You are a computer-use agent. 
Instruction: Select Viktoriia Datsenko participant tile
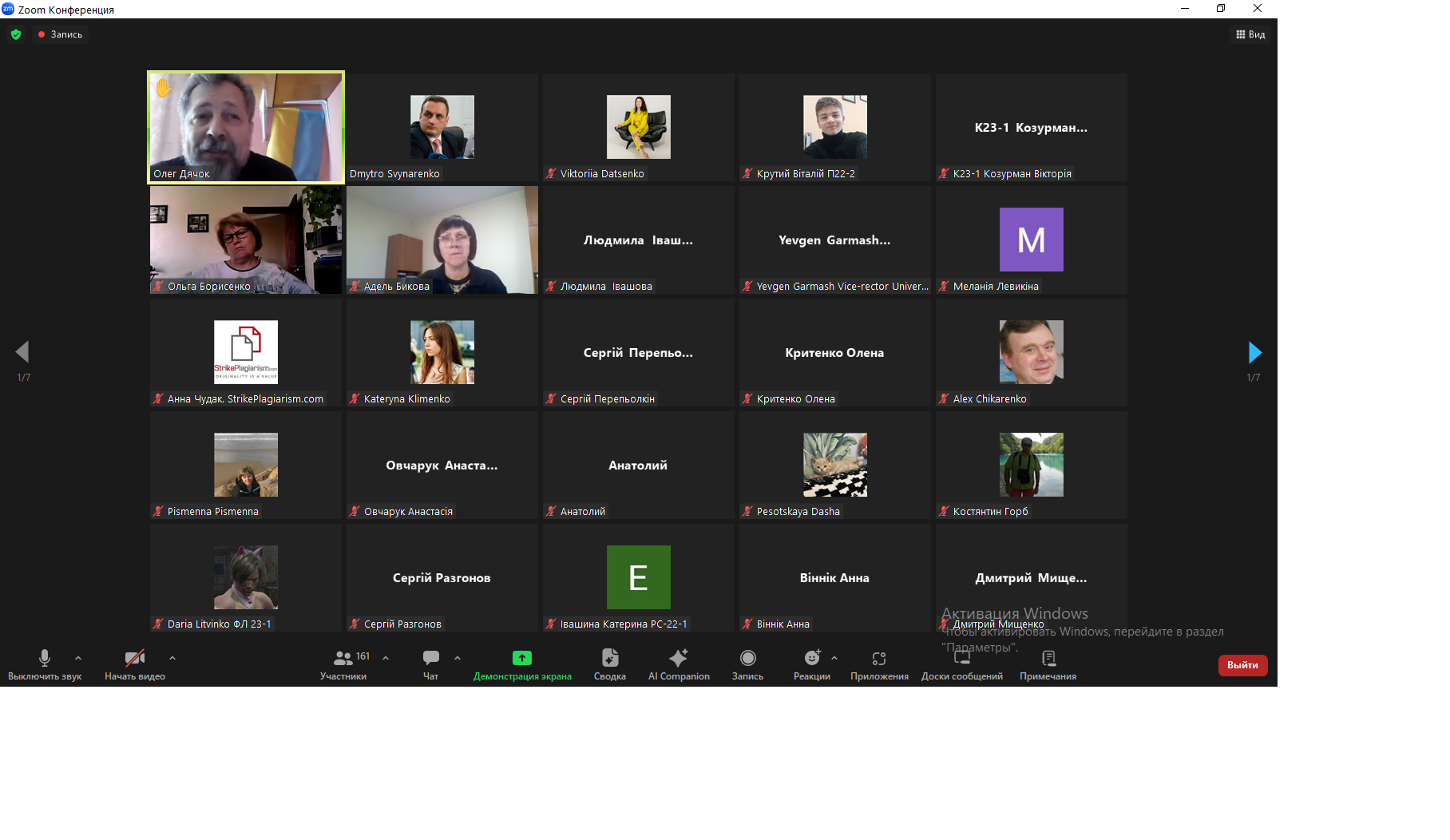tap(639, 128)
